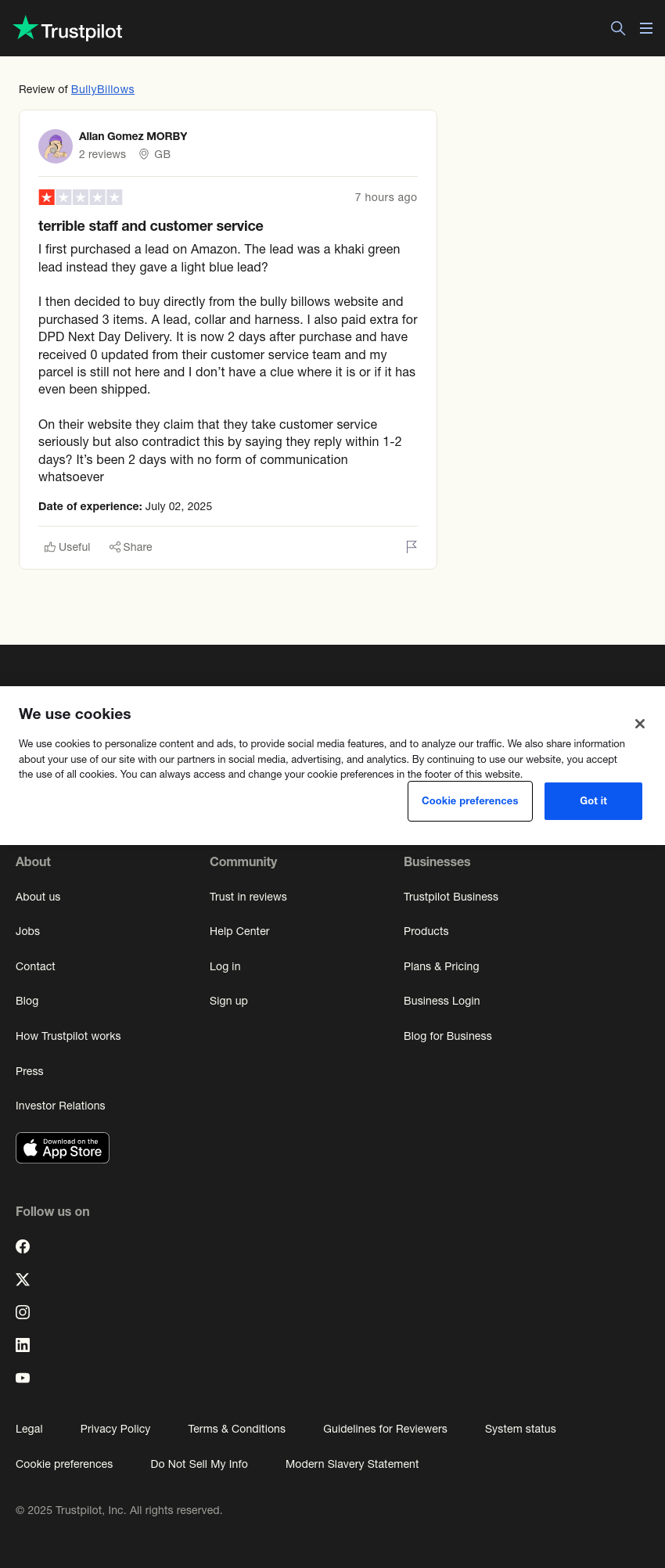
Task: Close the cookie banner with X
Action: [x=640, y=724]
